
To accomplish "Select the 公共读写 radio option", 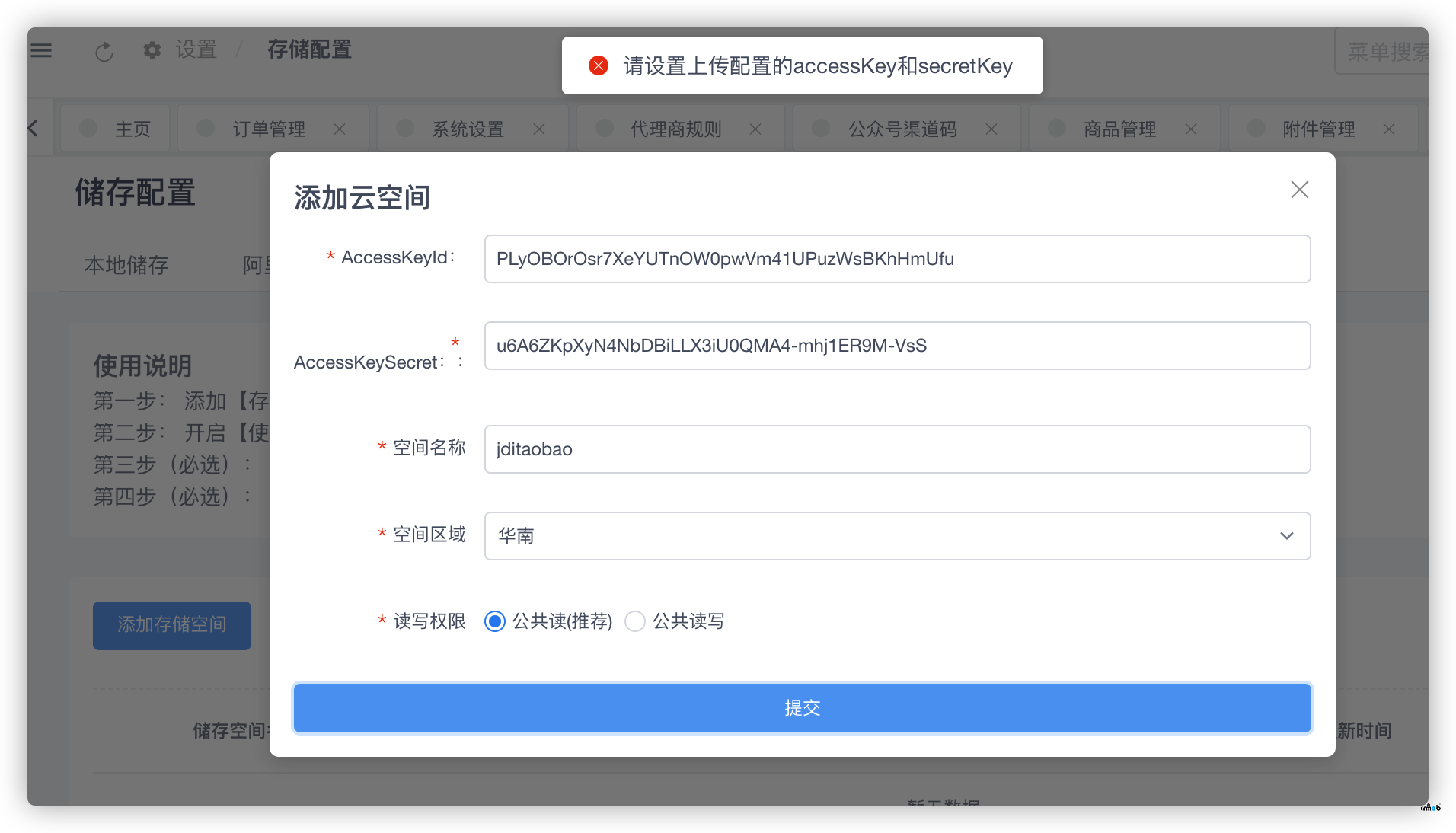I will (635, 622).
